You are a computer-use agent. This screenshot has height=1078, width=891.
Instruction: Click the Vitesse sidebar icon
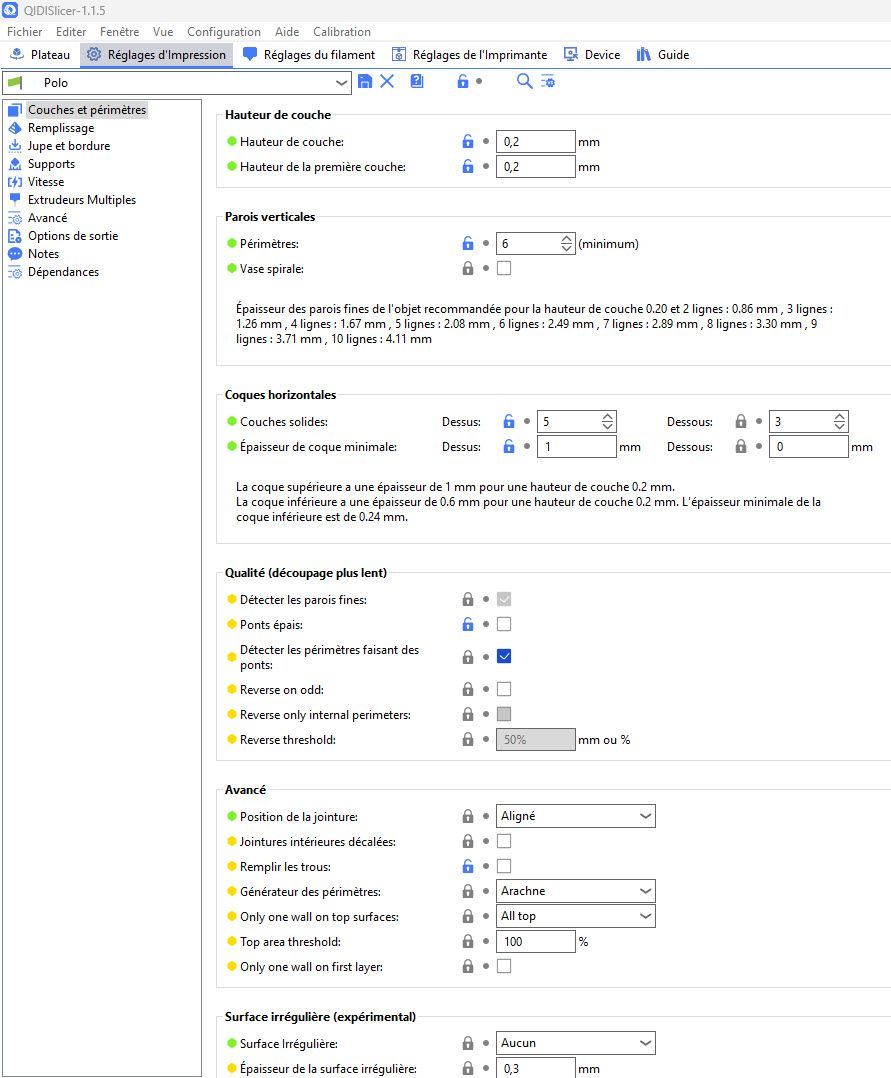15,182
